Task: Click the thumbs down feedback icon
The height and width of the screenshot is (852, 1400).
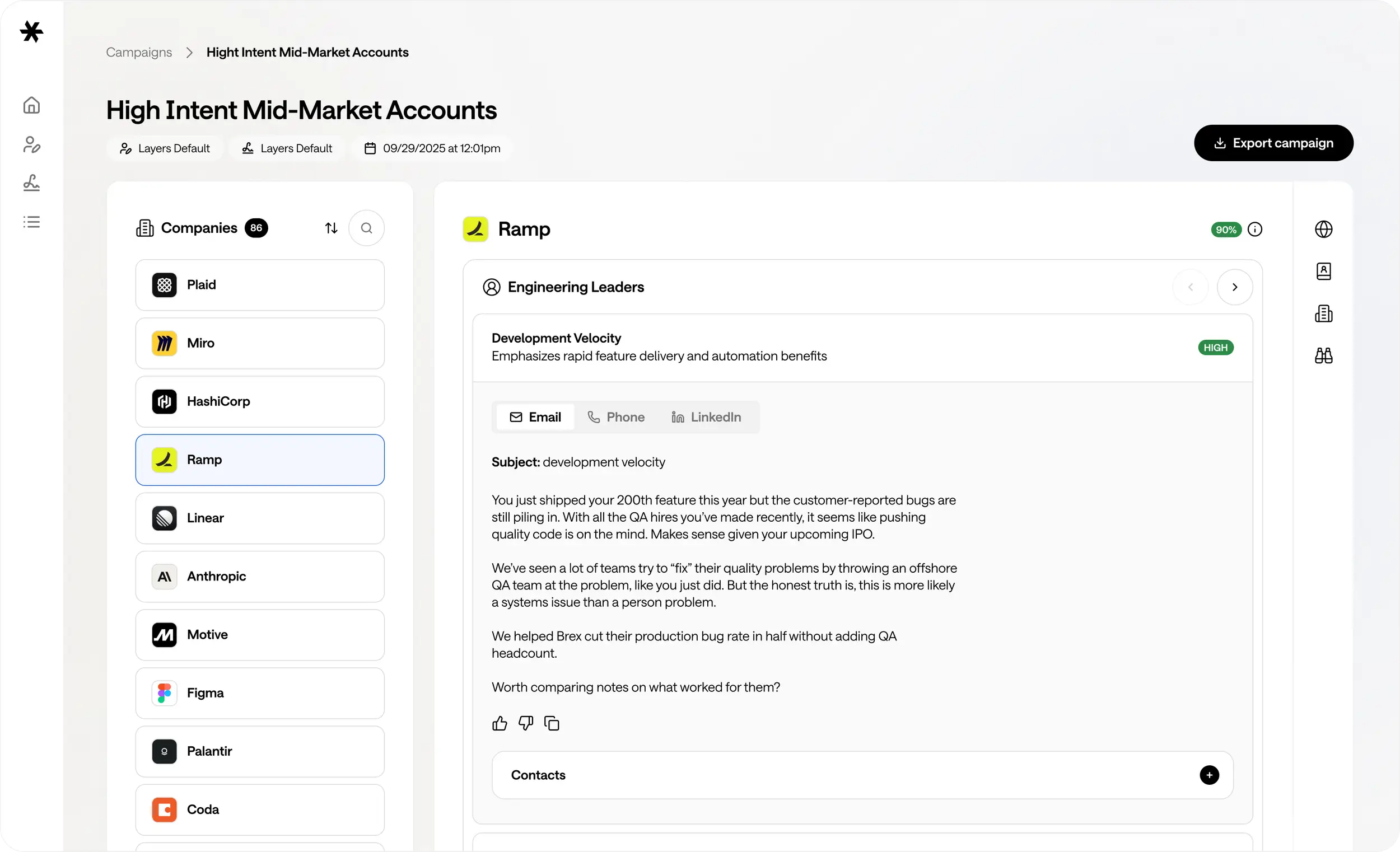Action: pyautogui.click(x=526, y=723)
